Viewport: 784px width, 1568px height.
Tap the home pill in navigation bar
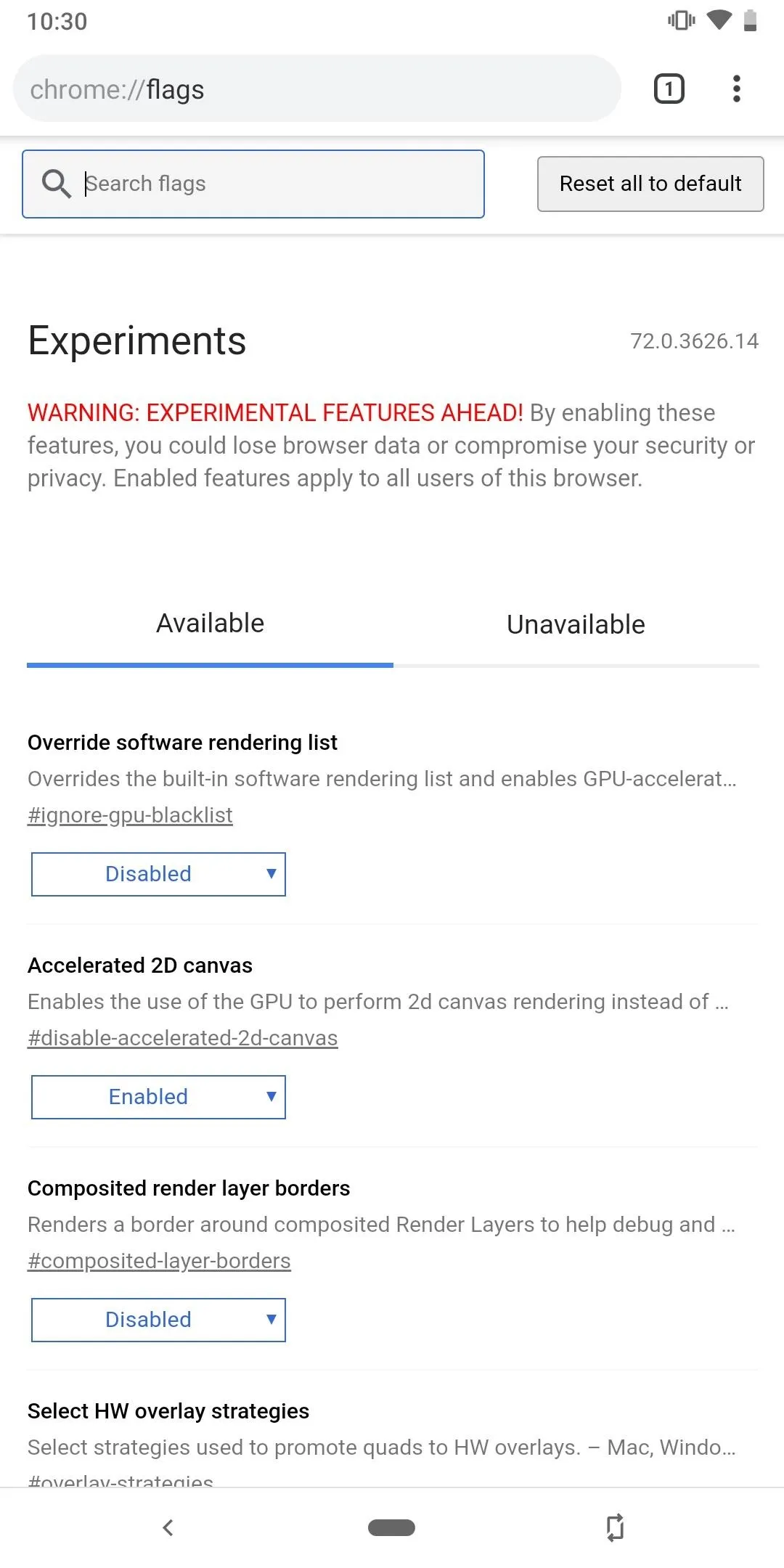click(x=391, y=1527)
